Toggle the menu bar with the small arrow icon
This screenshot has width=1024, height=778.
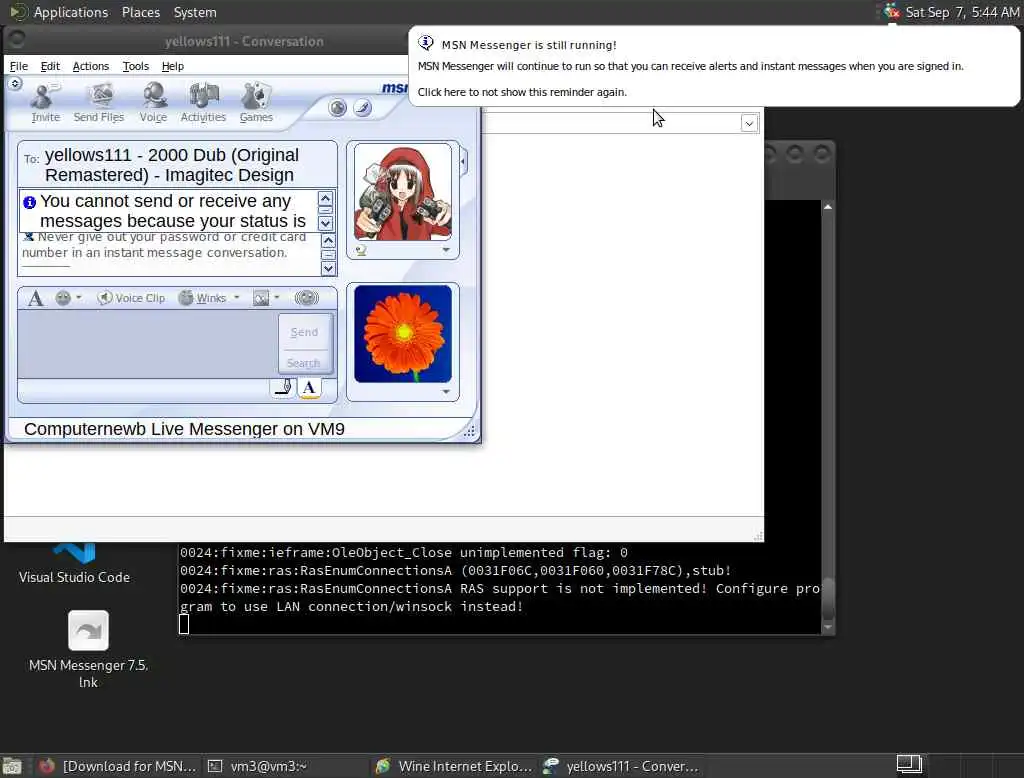[x=15, y=83]
